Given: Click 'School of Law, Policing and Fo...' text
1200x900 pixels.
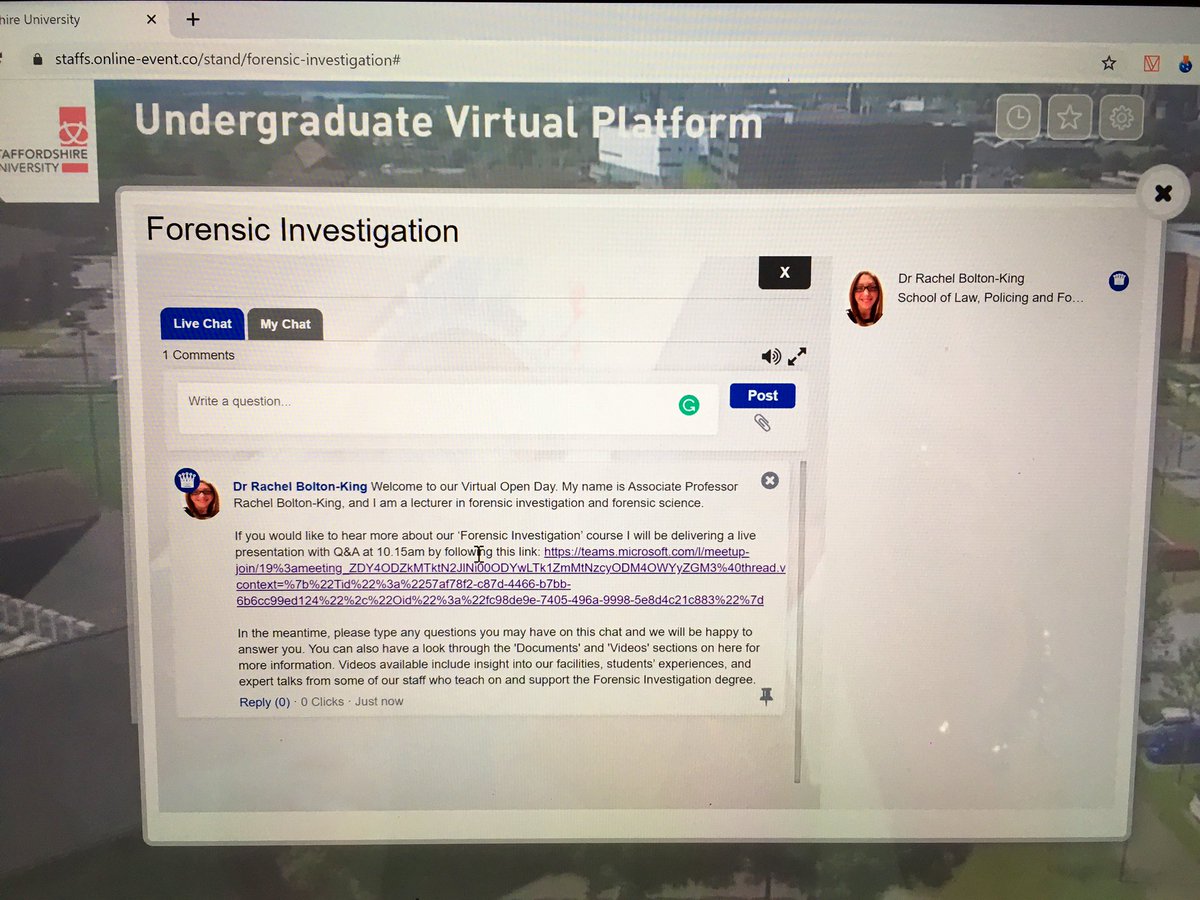Looking at the screenshot, I should point(991,298).
